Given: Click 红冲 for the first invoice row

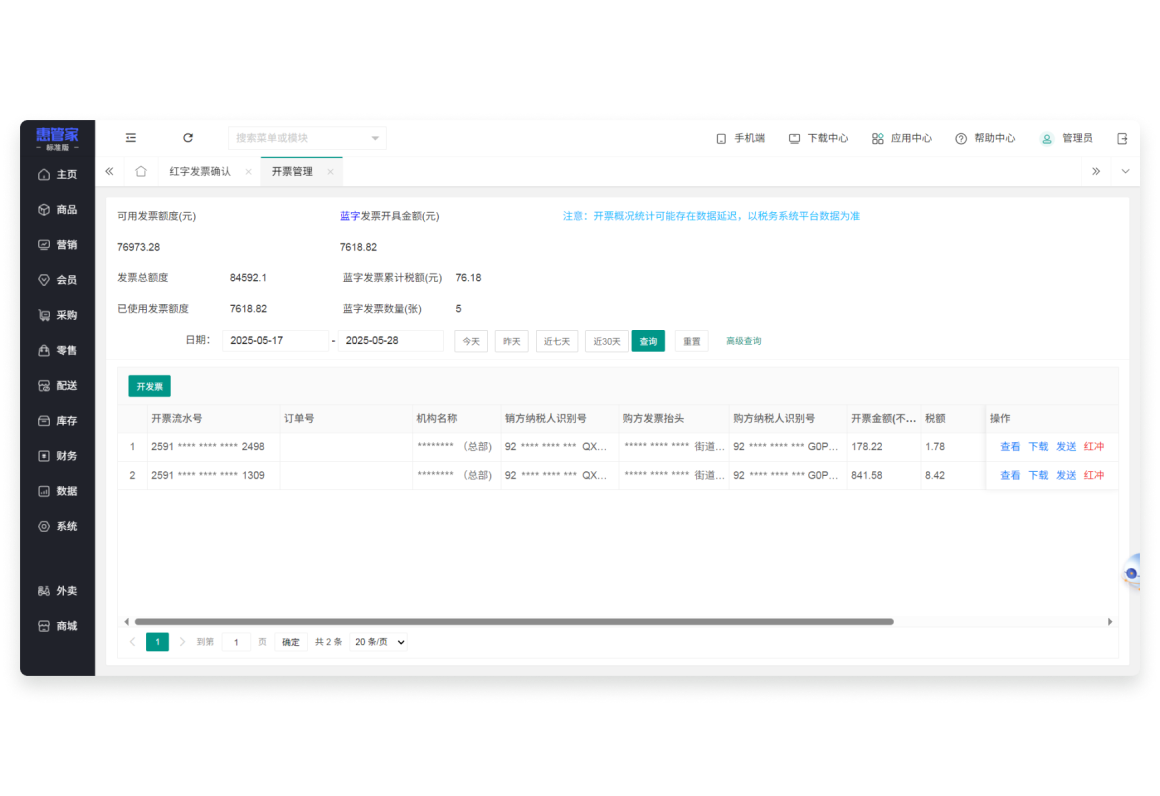Looking at the screenshot, I should tap(1094, 447).
